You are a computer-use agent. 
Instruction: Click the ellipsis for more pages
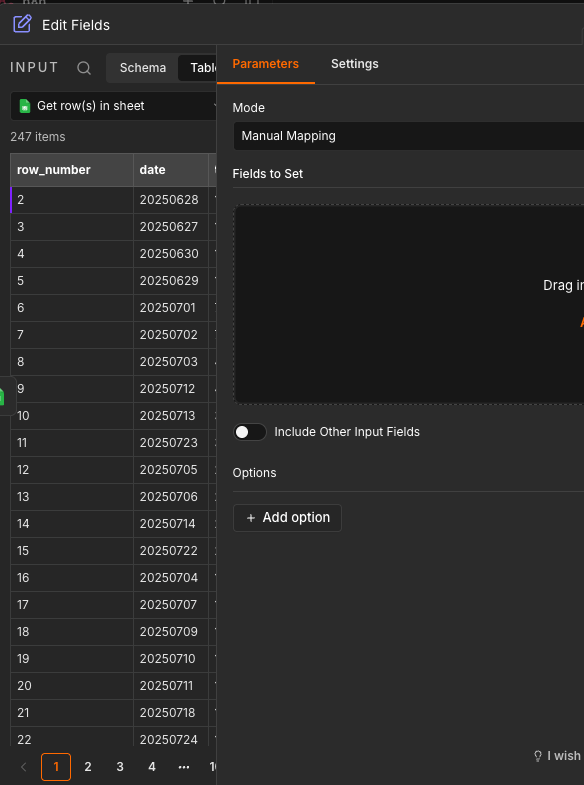point(184,766)
